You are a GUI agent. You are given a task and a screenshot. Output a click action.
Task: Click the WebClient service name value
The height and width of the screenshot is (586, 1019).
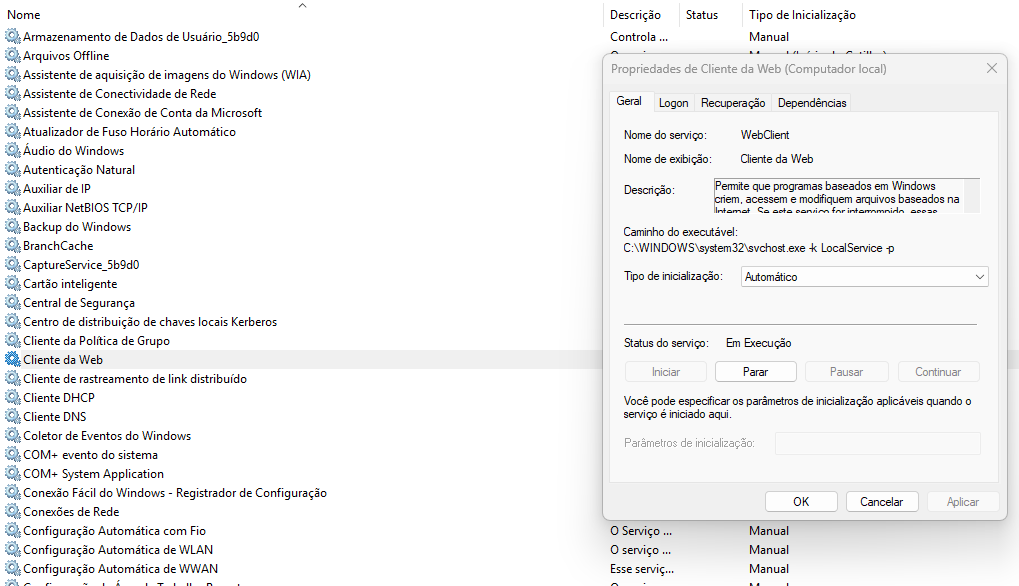point(765,135)
